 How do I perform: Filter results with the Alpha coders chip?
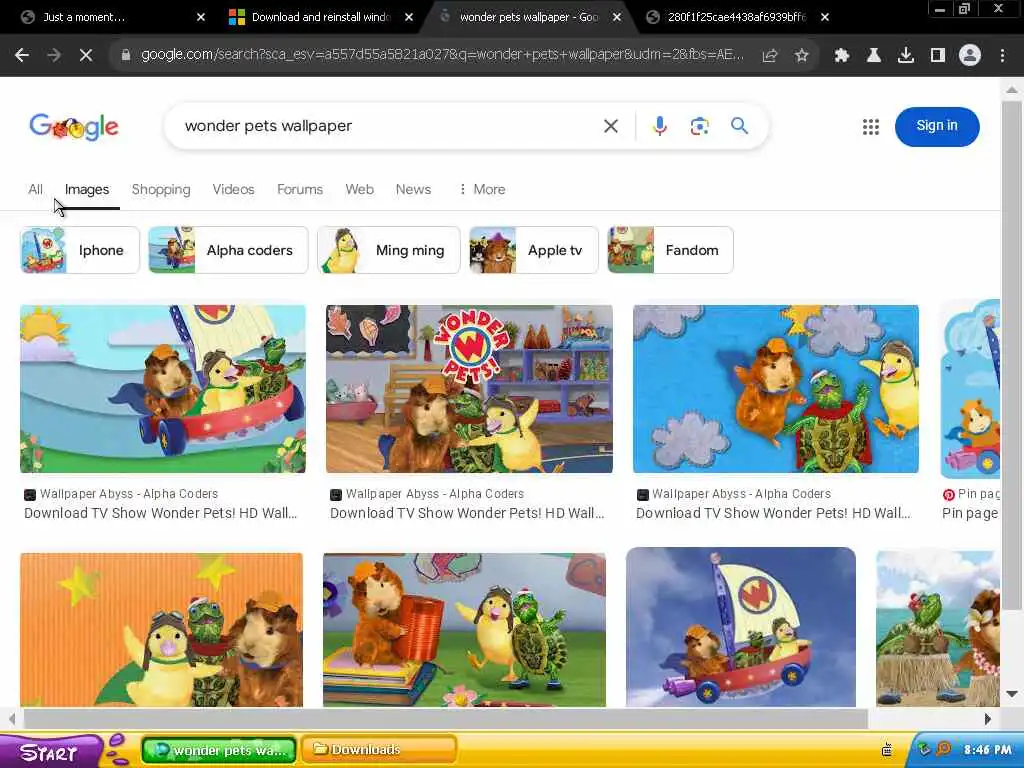228,250
